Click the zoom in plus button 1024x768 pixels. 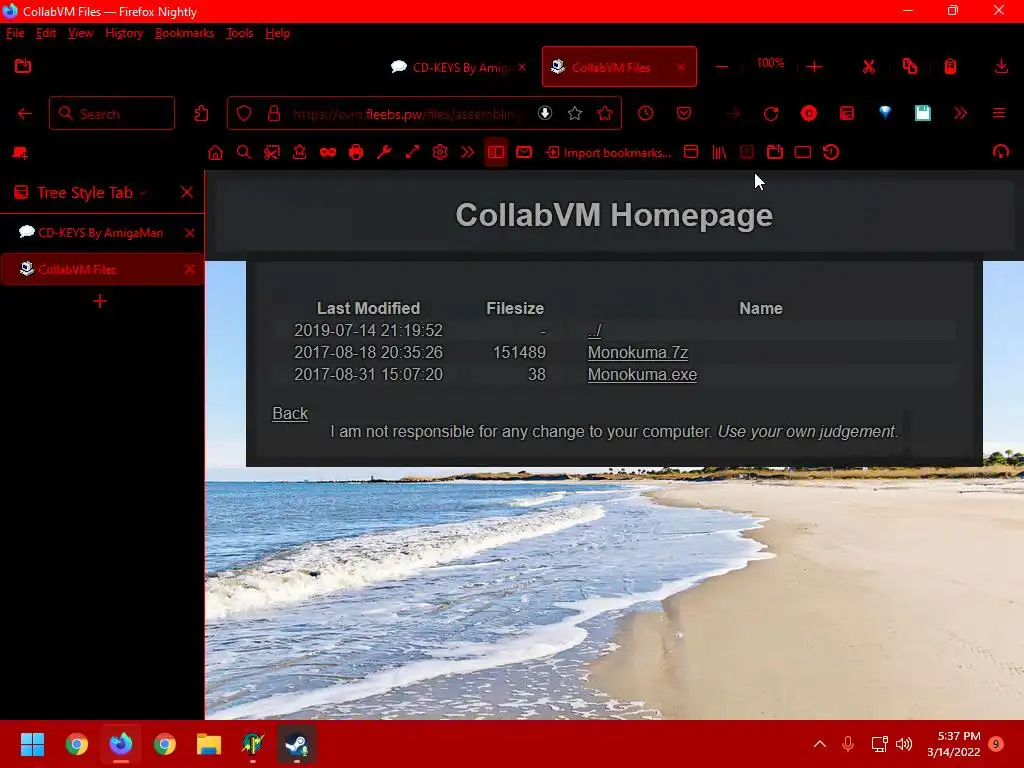point(814,67)
